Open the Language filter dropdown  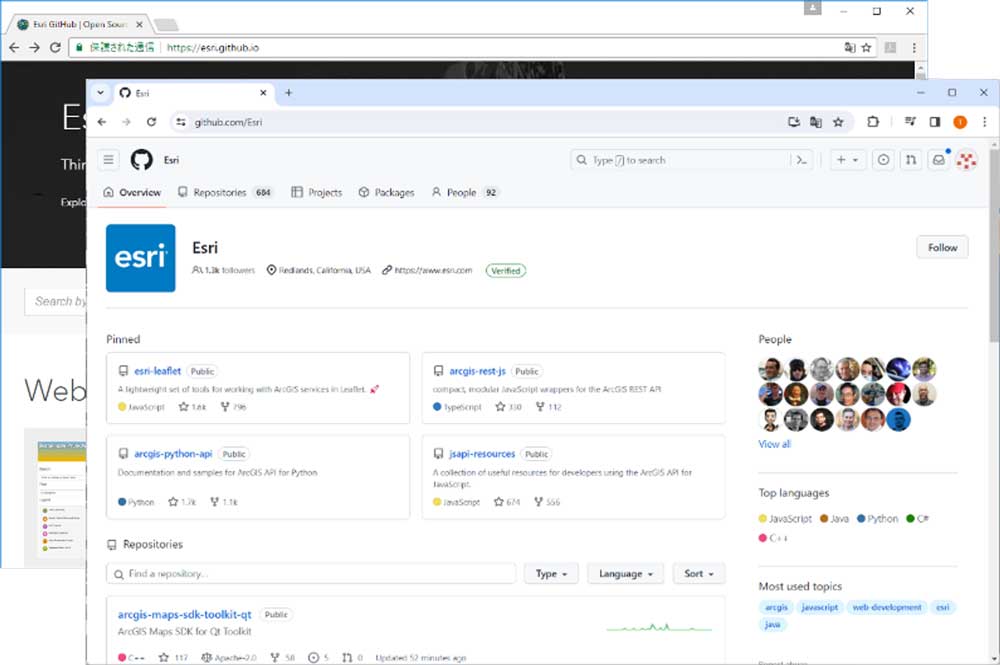tap(625, 574)
